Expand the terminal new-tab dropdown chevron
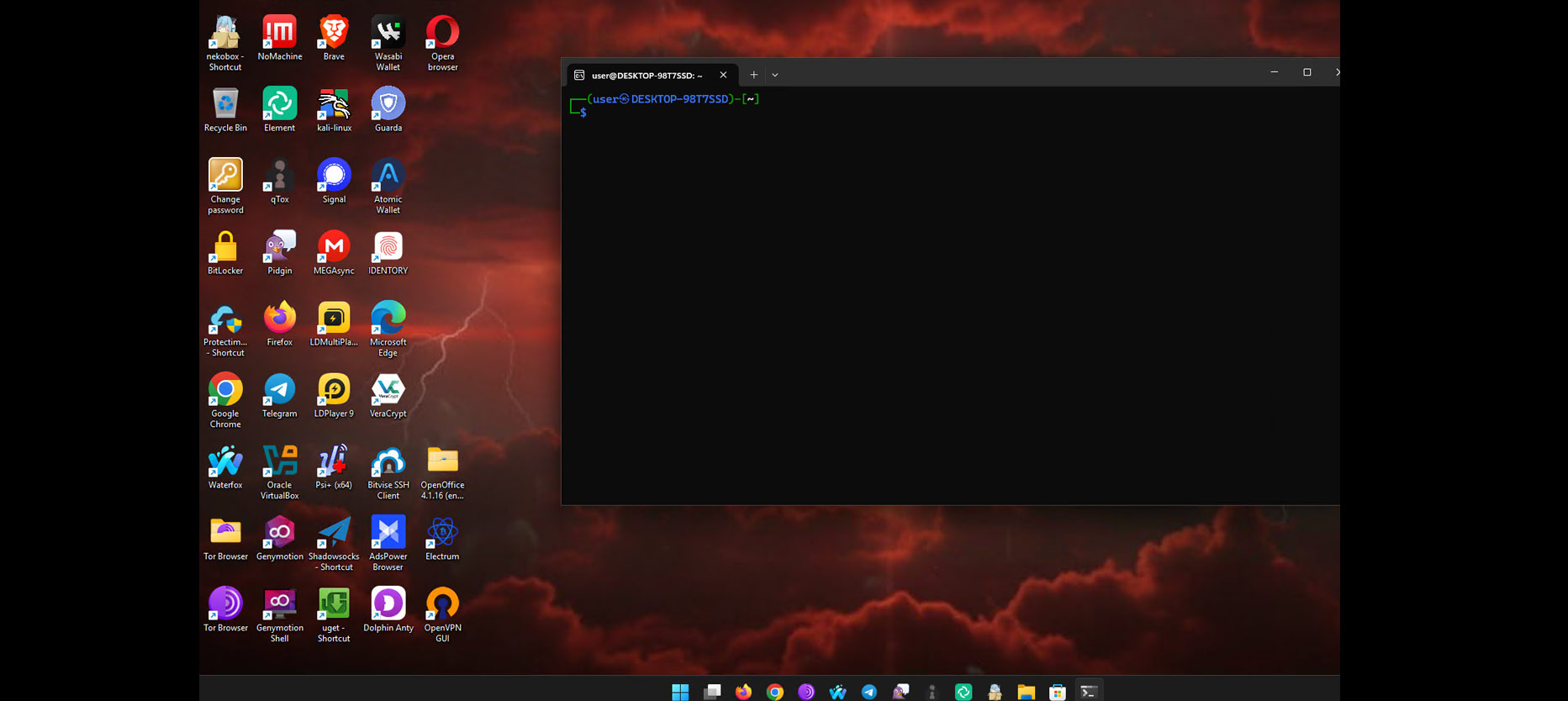1568x701 pixels. point(775,75)
